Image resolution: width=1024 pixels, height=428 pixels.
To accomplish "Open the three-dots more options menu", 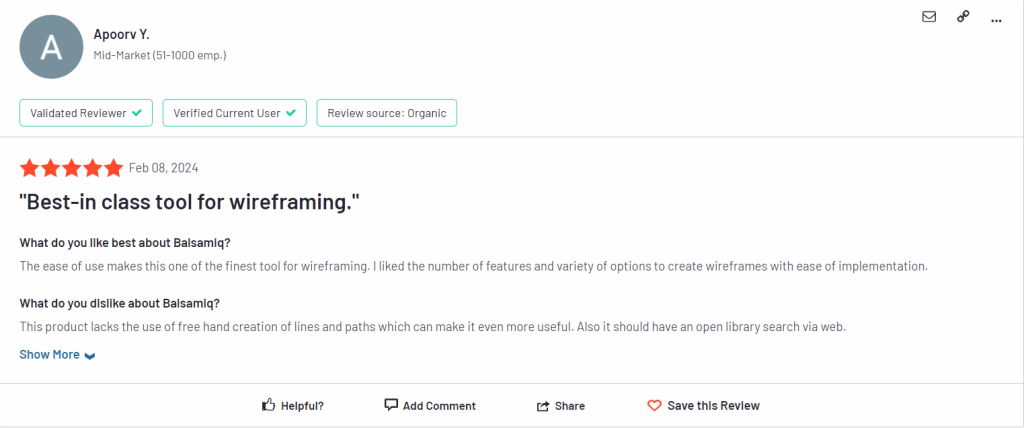I will tap(996, 21).
